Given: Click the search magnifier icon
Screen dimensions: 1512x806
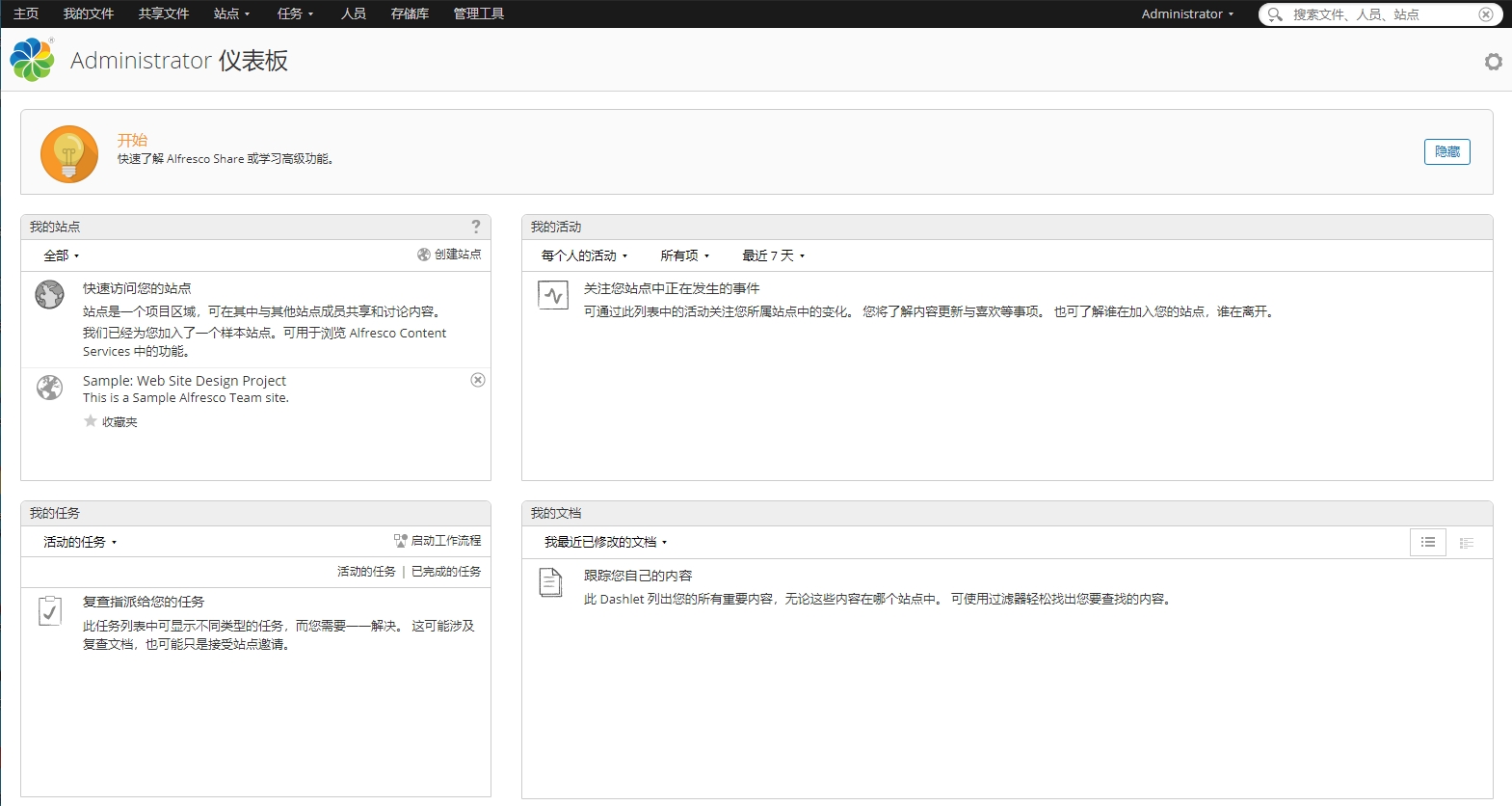Looking at the screenshot, I should click(x=1275, y=14).
